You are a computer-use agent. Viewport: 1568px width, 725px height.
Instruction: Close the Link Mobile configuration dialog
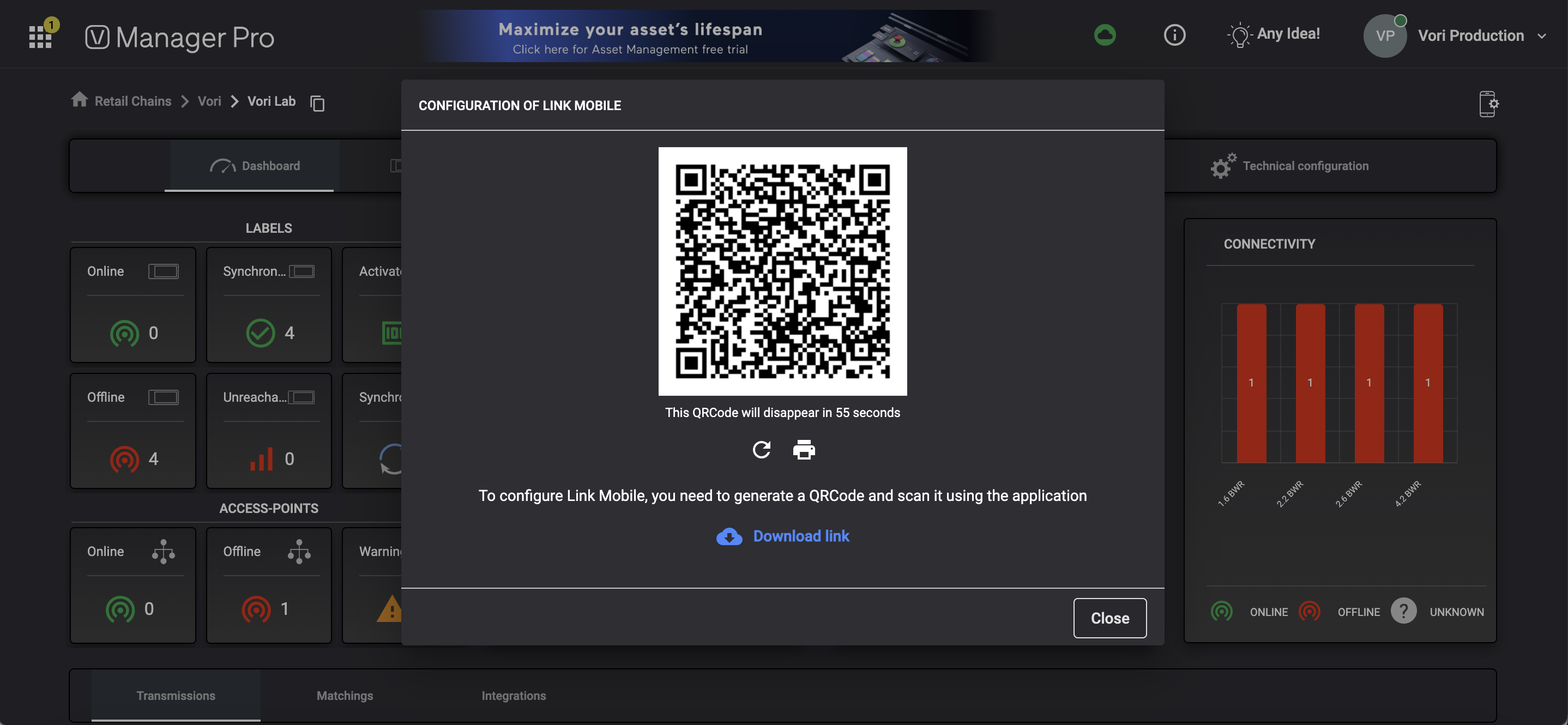[1109, 618]
